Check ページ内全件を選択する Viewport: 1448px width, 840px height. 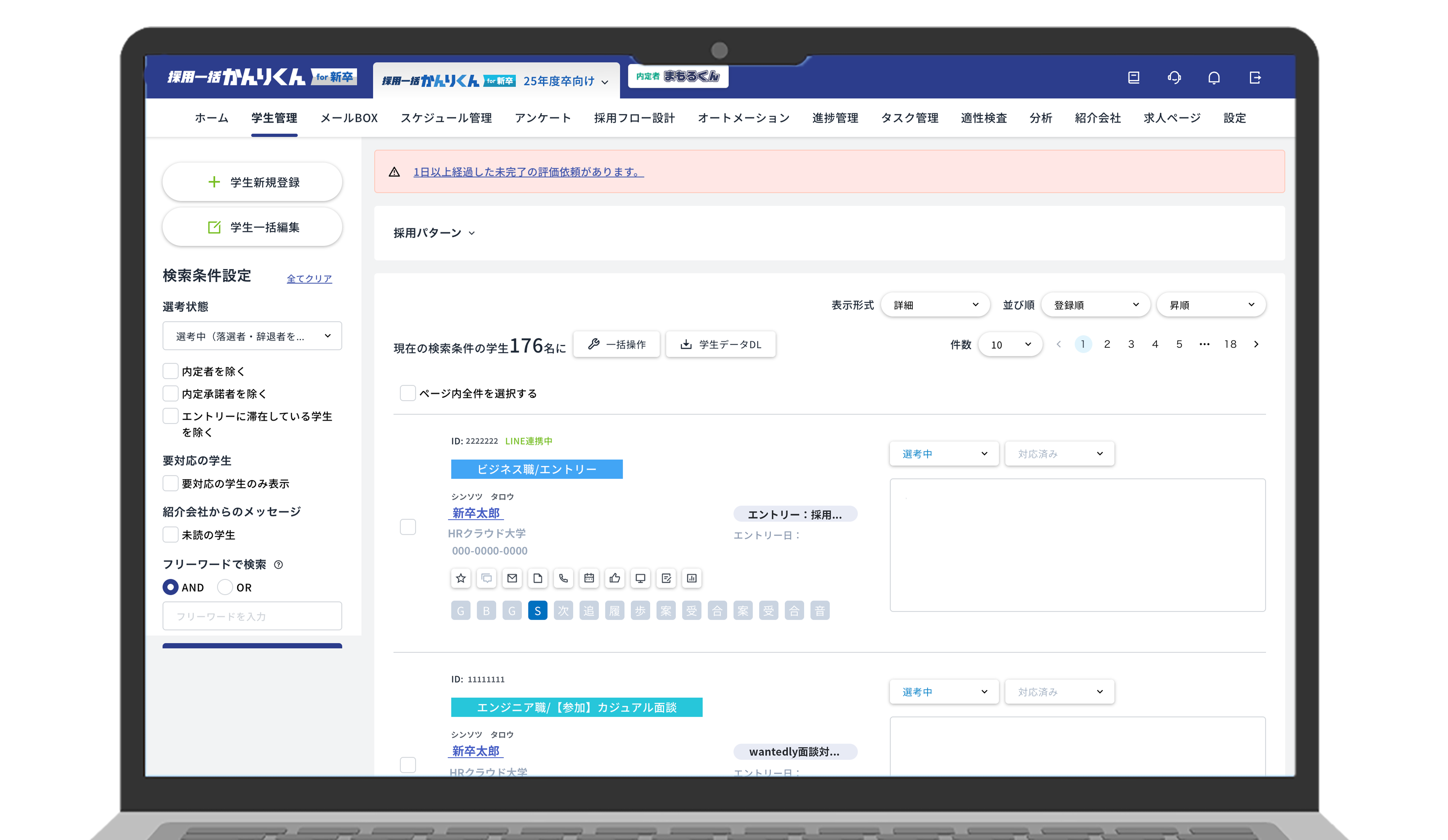407,393
